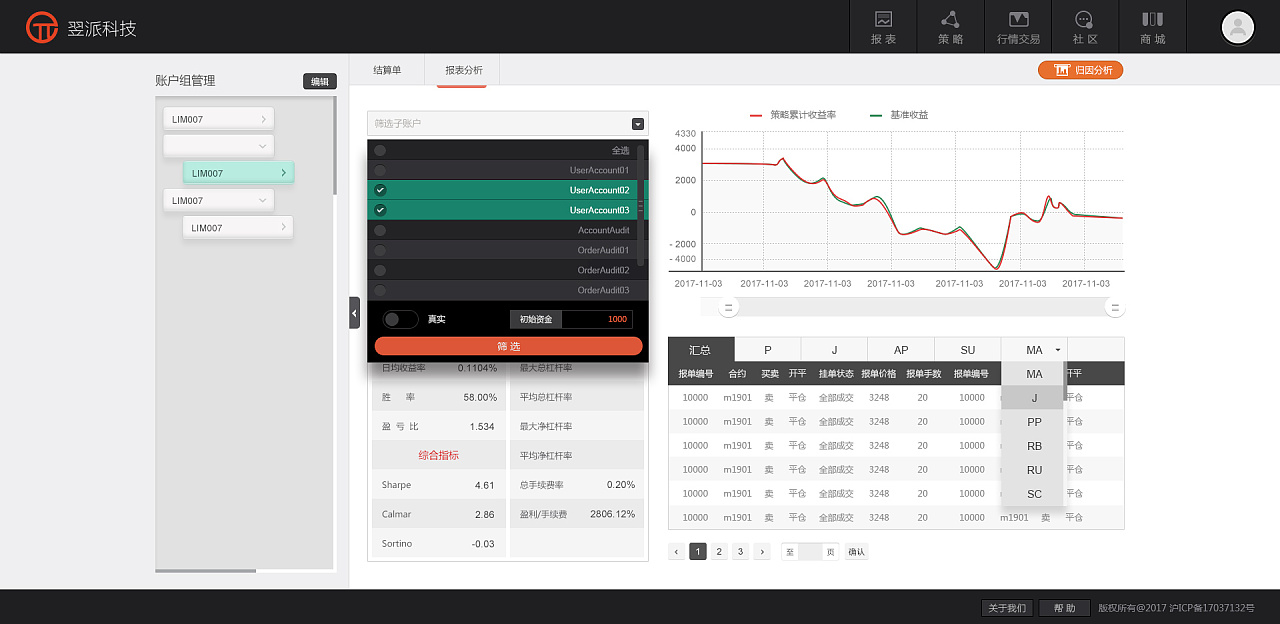Select the 汇总 summary tab
1280x624 pixels.
click(x=700, y=350)
